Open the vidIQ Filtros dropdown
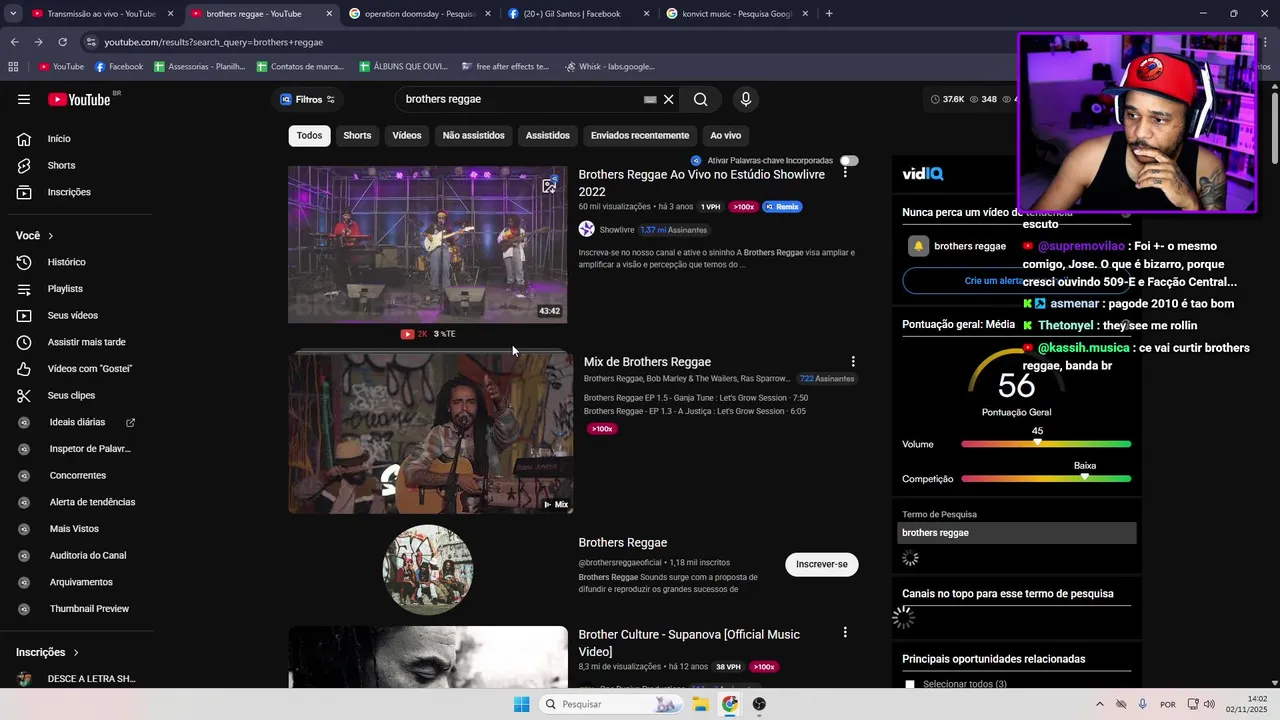 pyautogui.click(x=308, y=99)
